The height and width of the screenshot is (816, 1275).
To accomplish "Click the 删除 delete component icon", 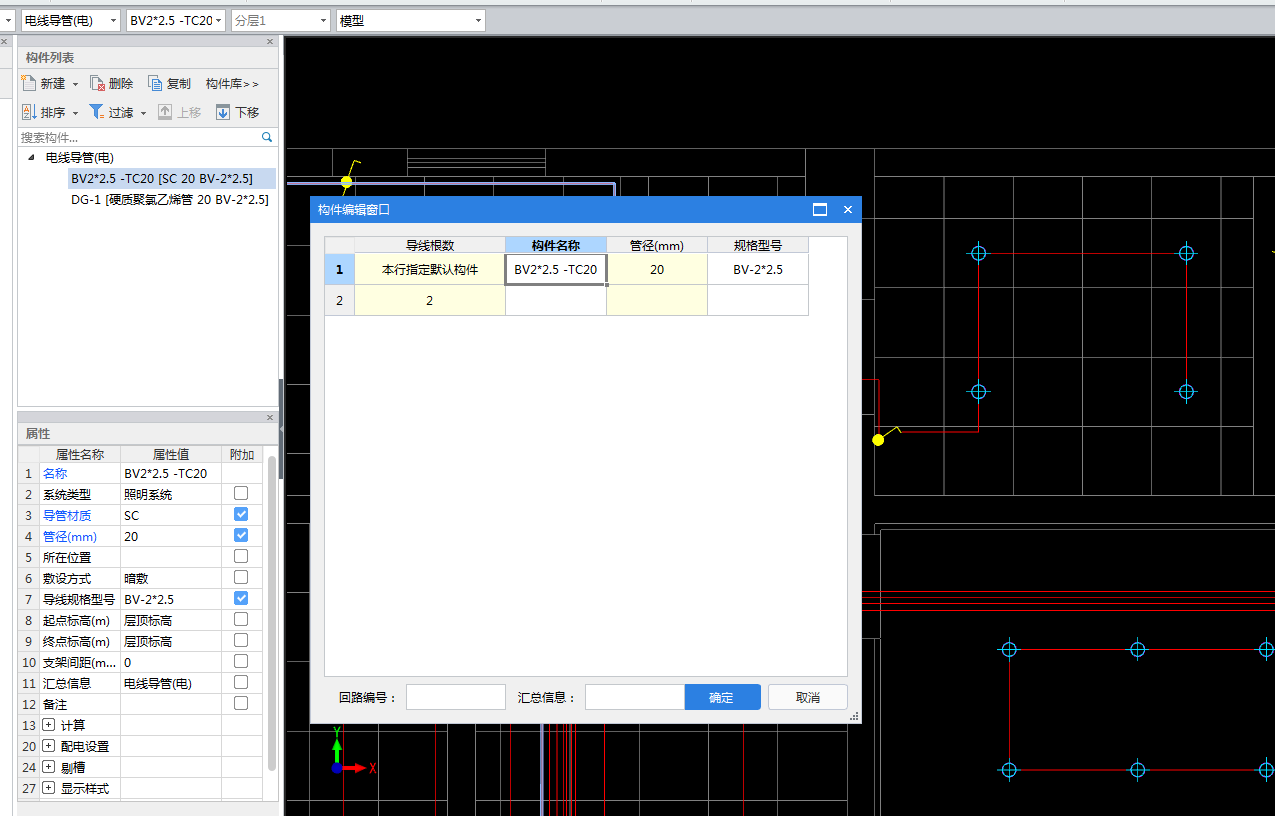I will [x=97, y=83].
